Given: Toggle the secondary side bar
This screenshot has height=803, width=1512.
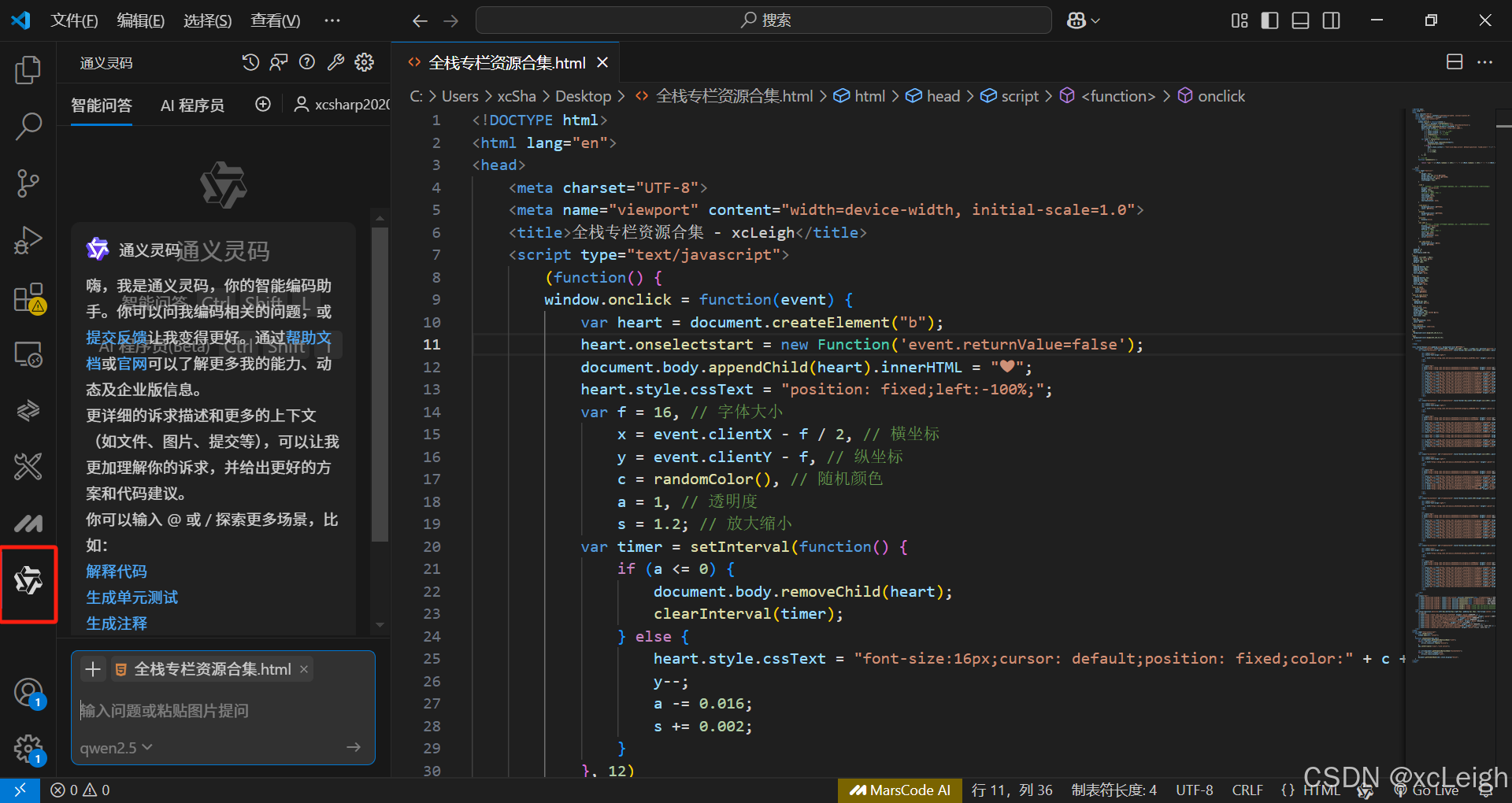Looking at the screenshot, I should [1331, 20].
